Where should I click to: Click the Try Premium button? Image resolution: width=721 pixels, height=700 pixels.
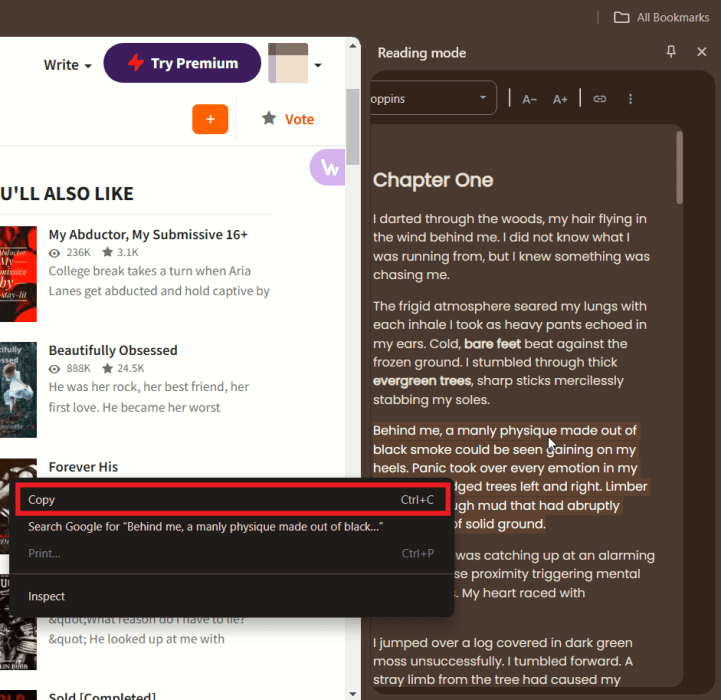[x=182, y=63]
